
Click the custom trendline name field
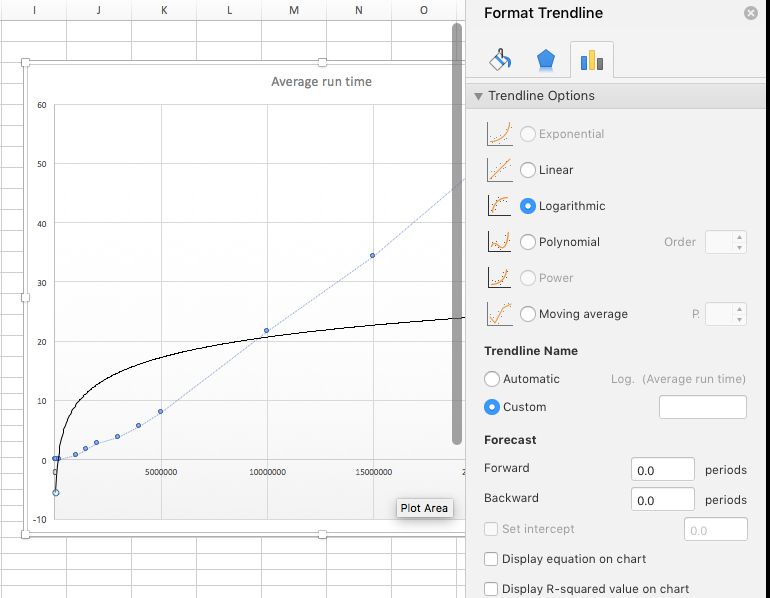pos(703,407)
